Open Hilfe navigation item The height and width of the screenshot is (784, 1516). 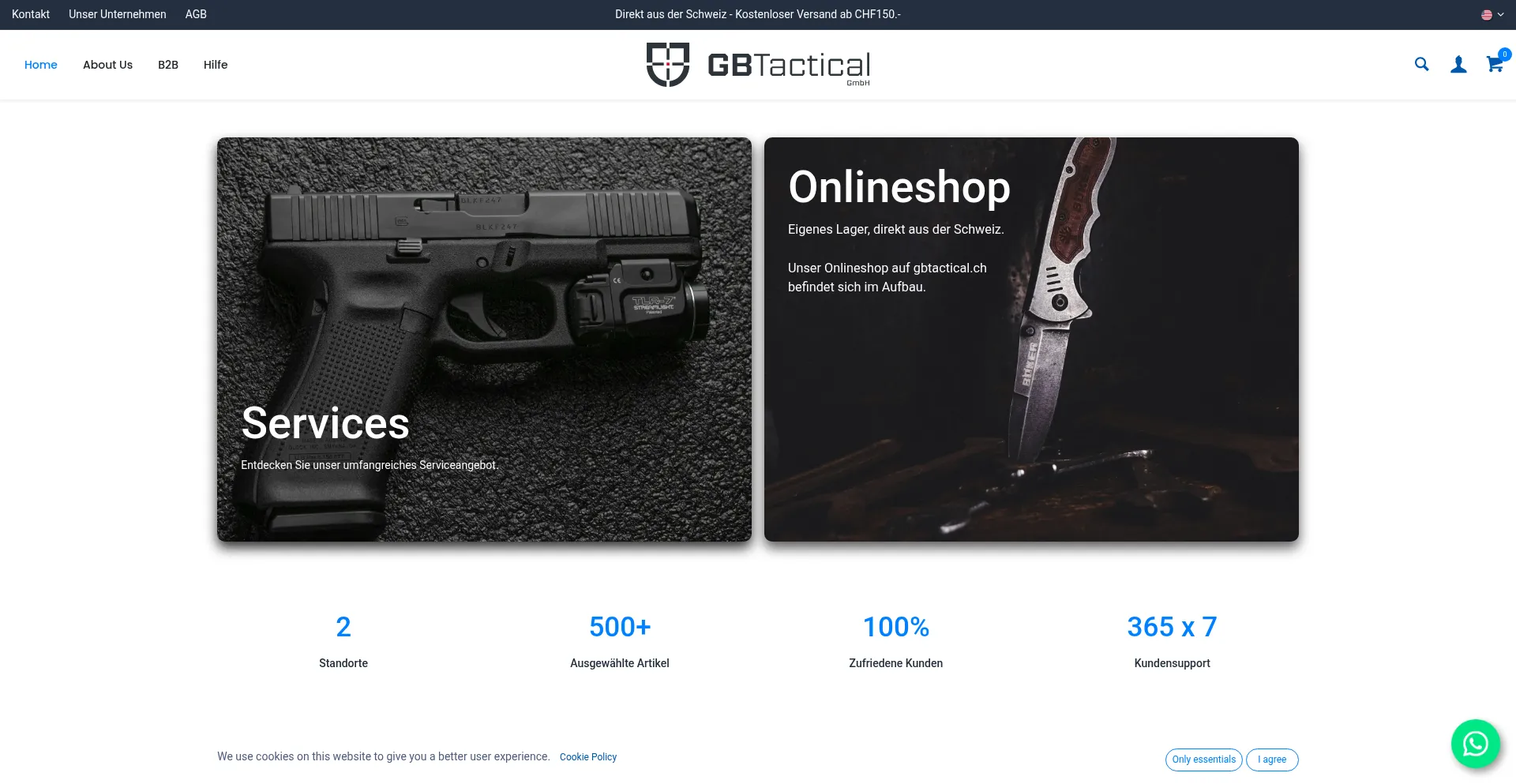(216, 65)
